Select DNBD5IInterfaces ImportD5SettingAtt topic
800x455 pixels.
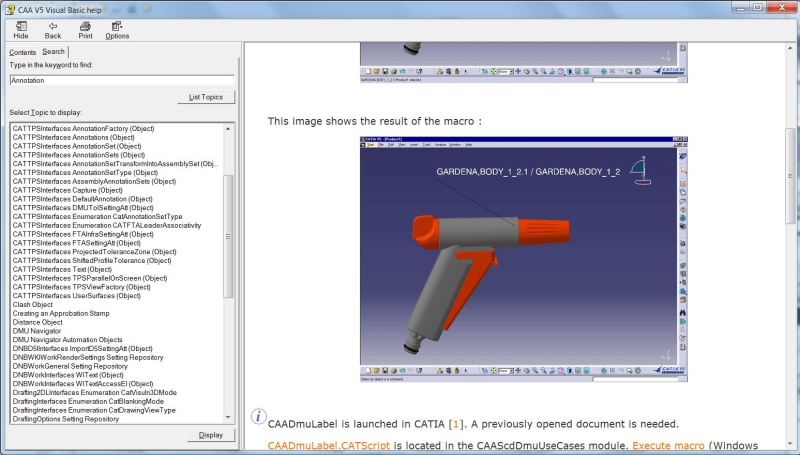[82, 348]
